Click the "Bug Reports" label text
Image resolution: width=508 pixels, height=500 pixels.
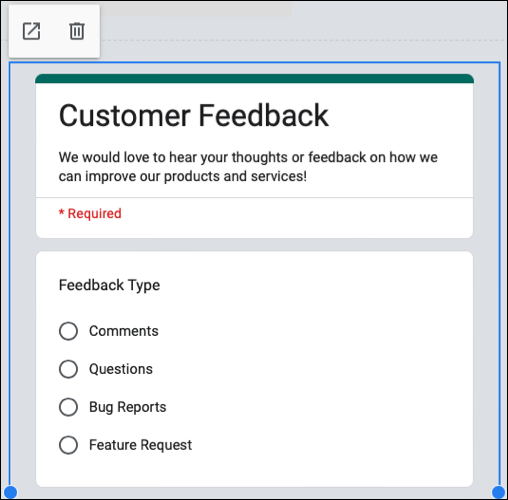tap(128, 407)
